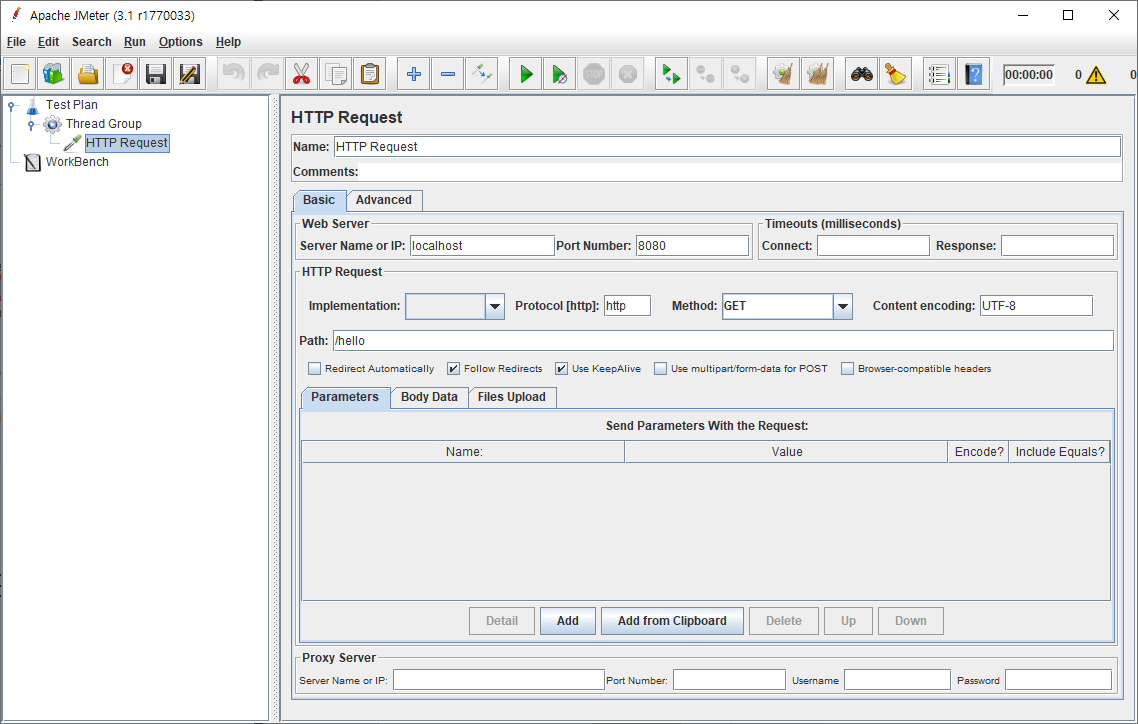Screen dimensions: 1138x724
Task: Click the Delete button
Action: point(784,621)
